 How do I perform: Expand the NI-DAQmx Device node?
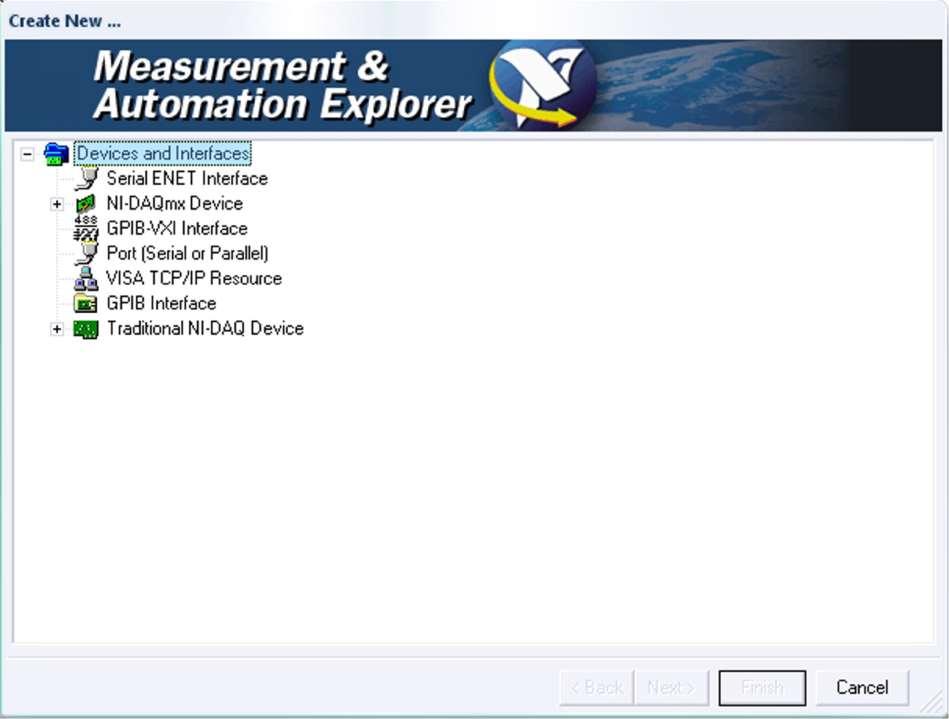tap(57, 204)
